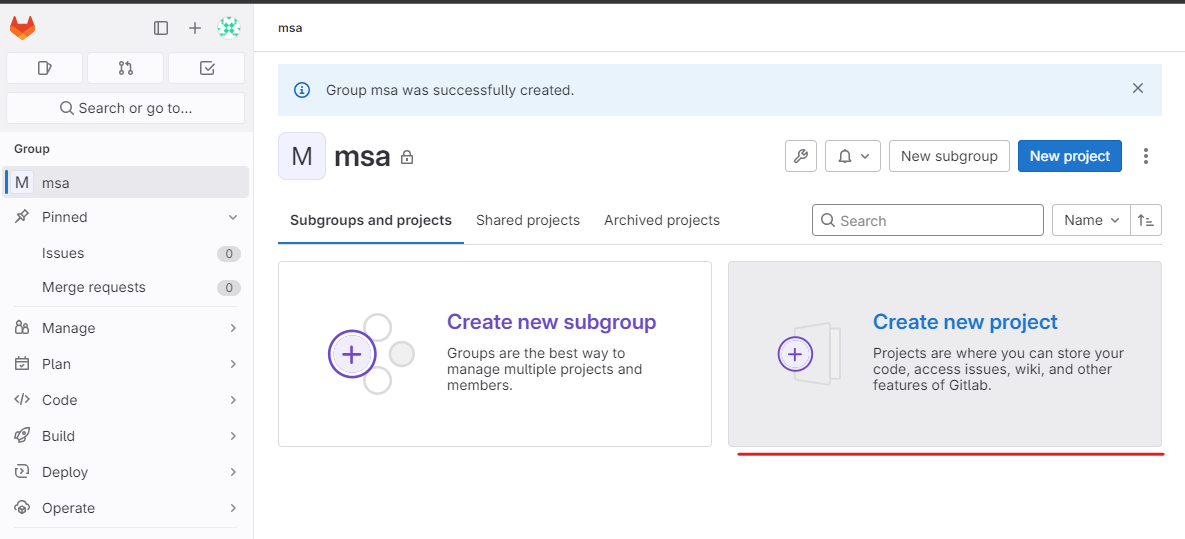Open the admin wrench icon button
Screen dimensions: 1185x539
click(801, 156)
